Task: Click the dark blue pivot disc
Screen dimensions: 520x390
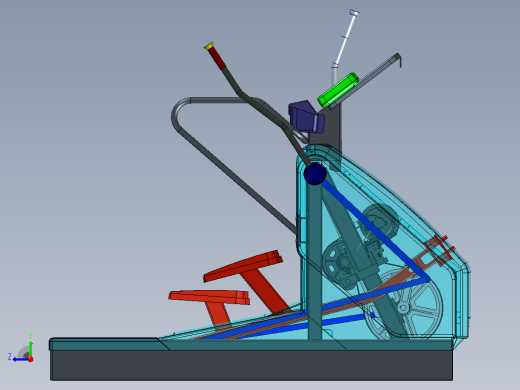Action: point(314,174)
